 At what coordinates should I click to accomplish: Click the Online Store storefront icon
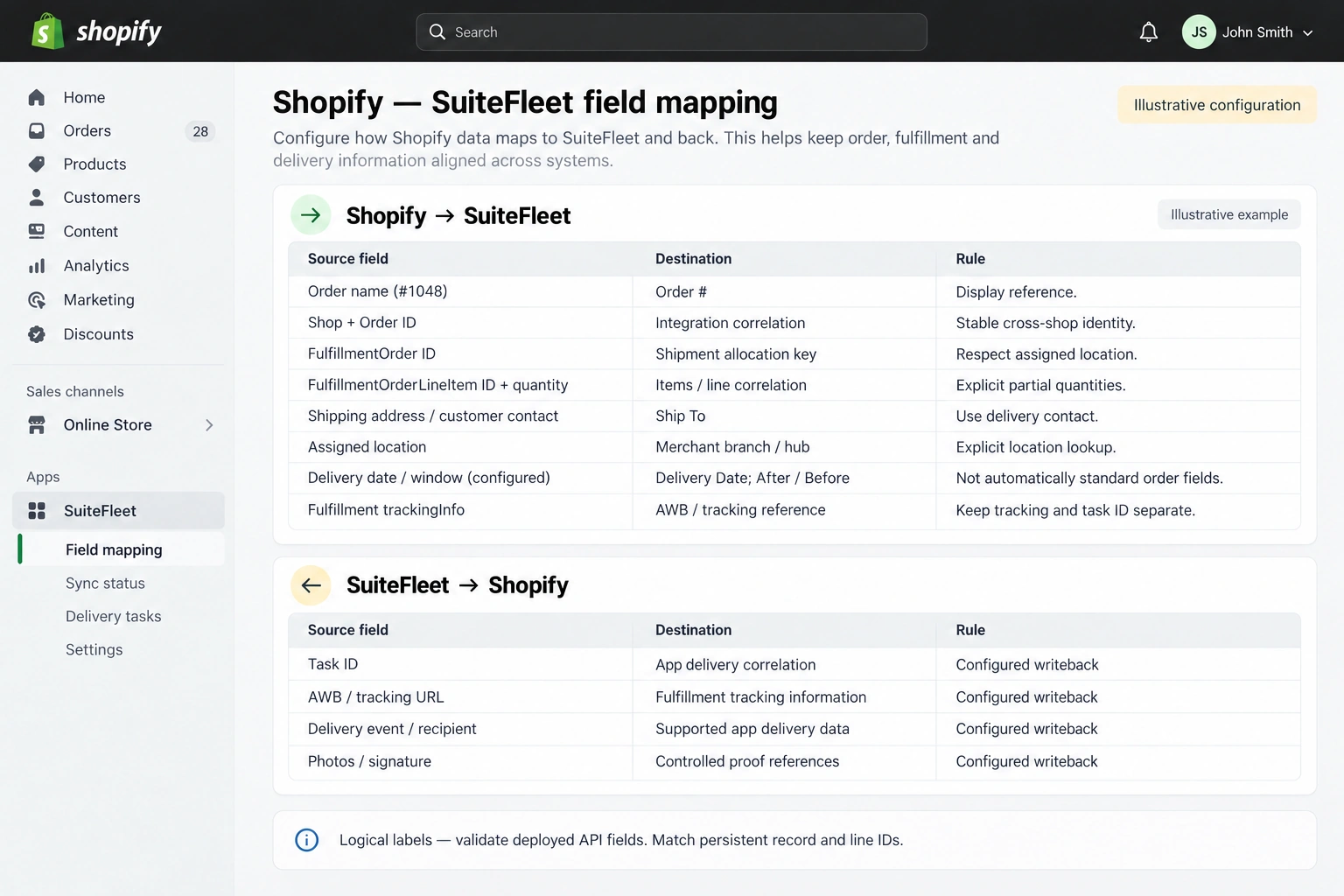(x=37, y=425)
